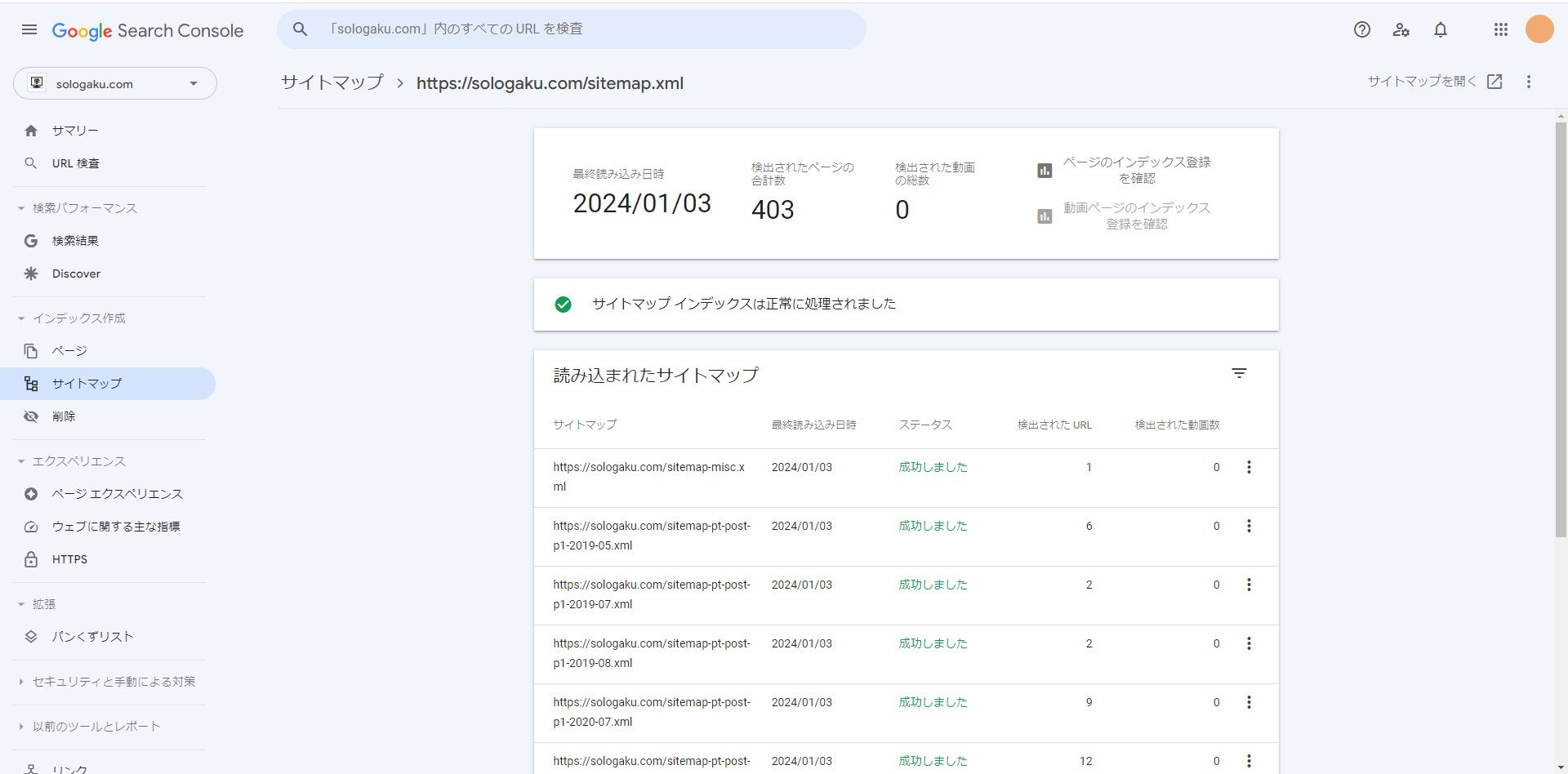
Task: Click the vertical scrollbar on the right
Action: (1561, 327)
